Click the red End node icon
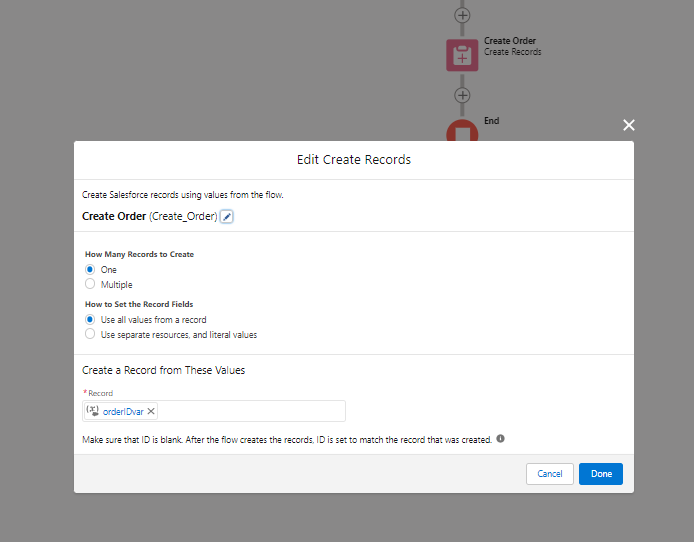The image size is (694, 542). coord(462,132)
